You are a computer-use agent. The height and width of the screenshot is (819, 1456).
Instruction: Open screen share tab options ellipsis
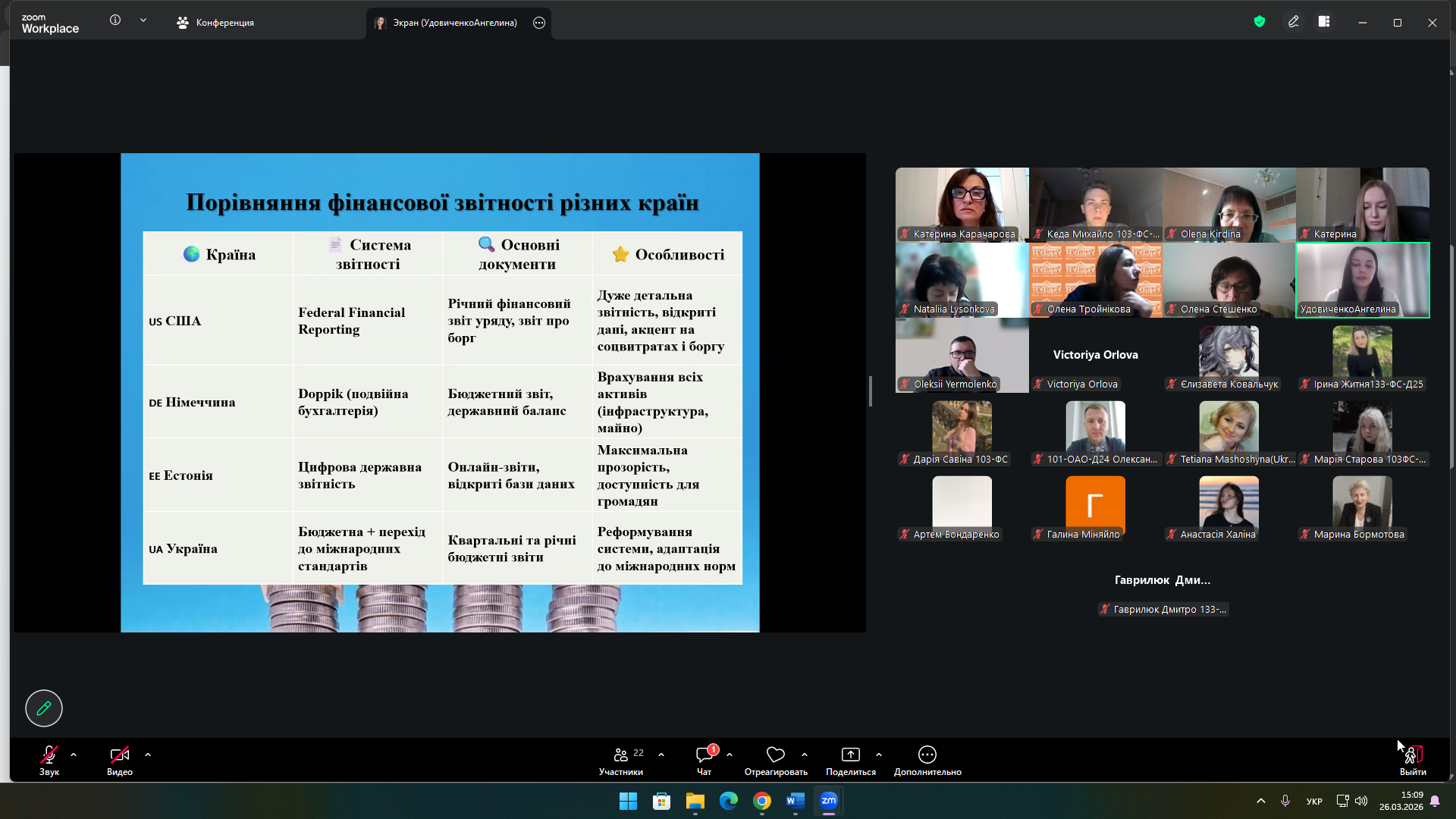539,23
